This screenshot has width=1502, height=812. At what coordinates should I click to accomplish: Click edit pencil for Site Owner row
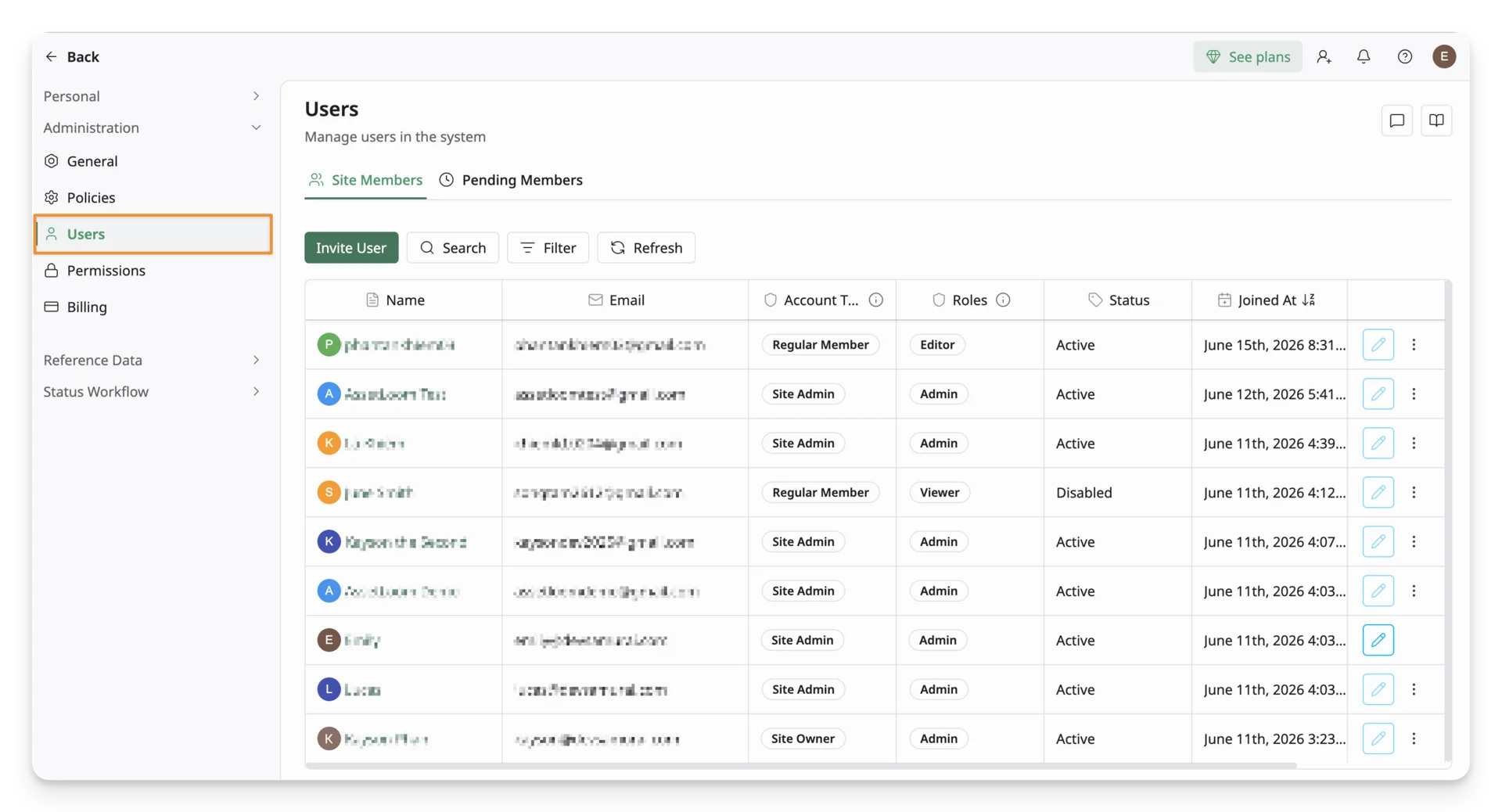tap(1378, 738)
